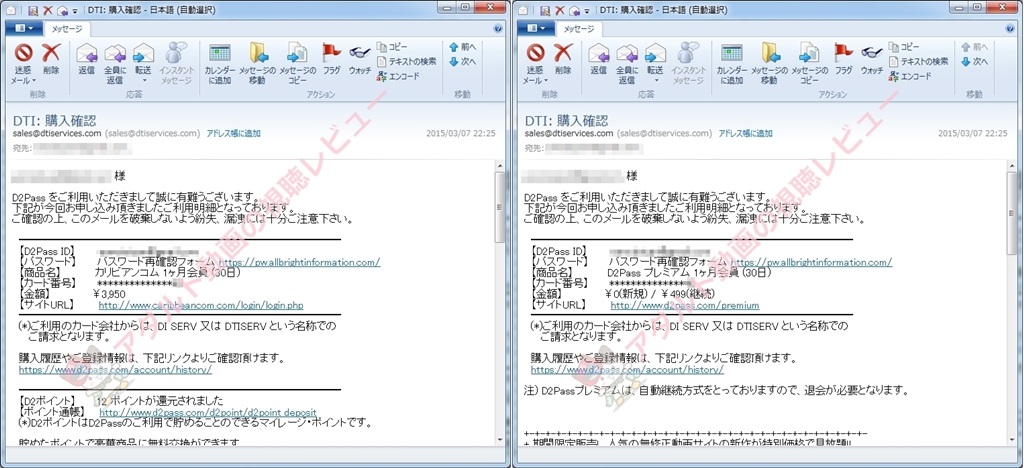The height and width of the screenshot is (468, 1024).
Task: Expand Junk Mail dropdown arrow in left window
Action: pos(35,81)
